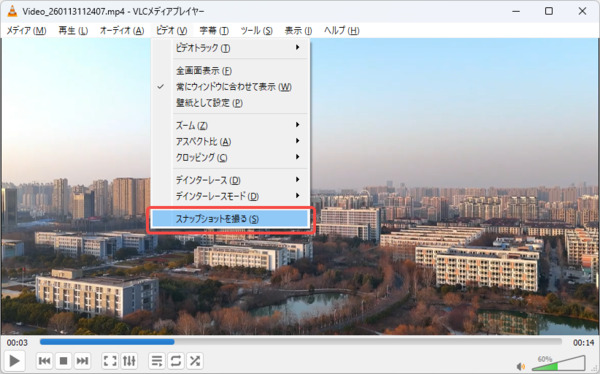Adjust the volume slider at 60%
The image size is (600, 374).
558,363
